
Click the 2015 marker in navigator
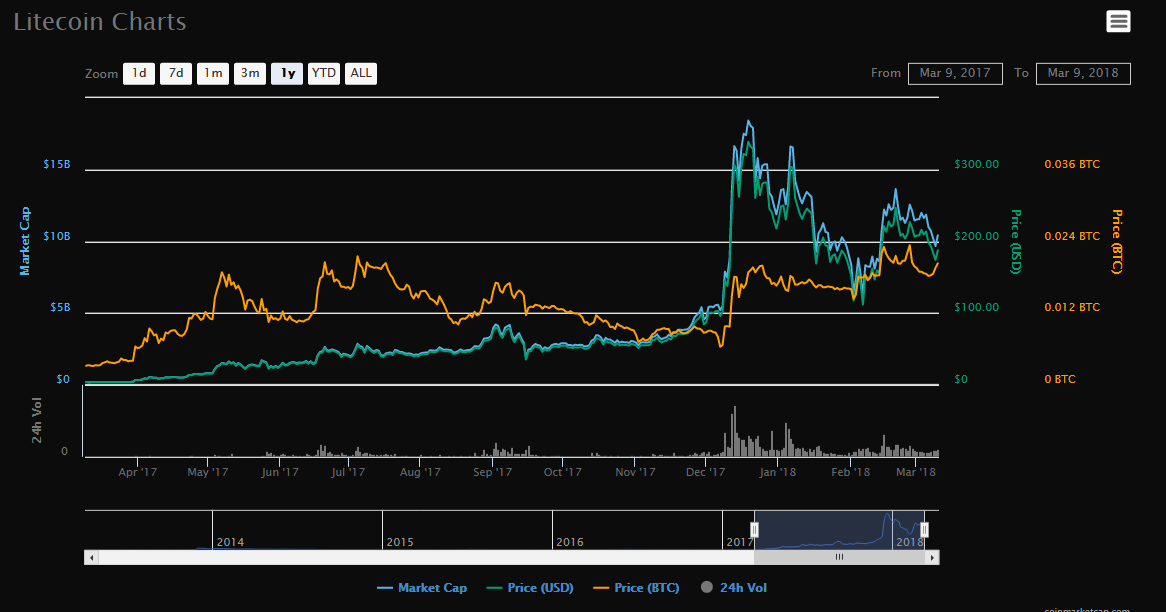pos(399,542)
